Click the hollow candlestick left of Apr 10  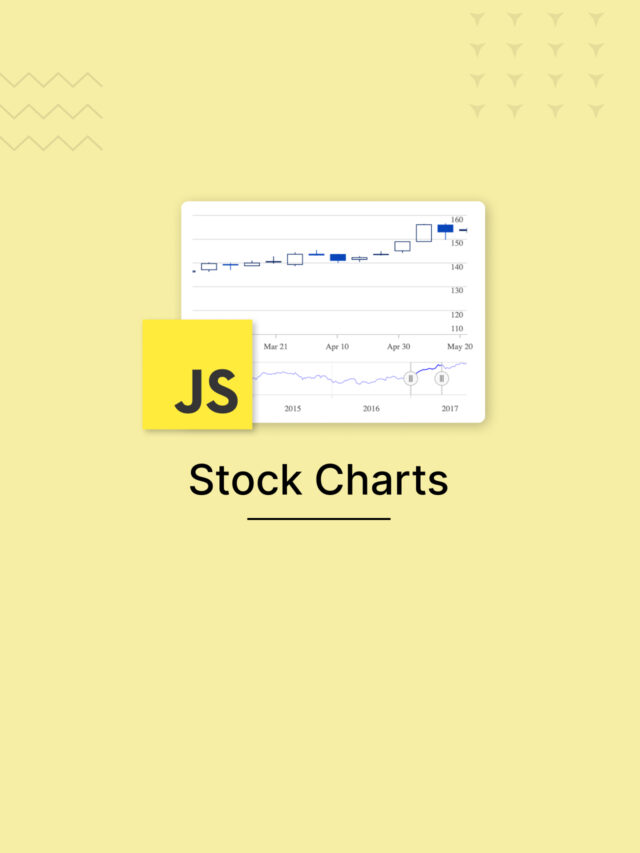point(295,259)
